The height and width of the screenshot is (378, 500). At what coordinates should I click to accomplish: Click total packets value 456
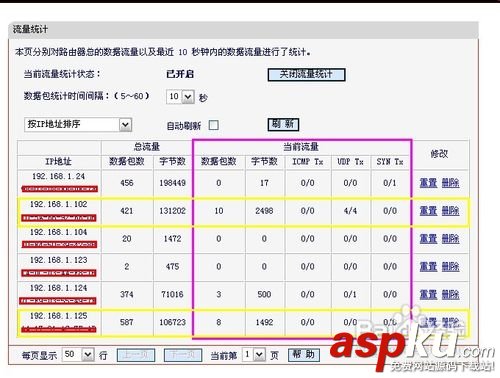(x=127, y=183)
